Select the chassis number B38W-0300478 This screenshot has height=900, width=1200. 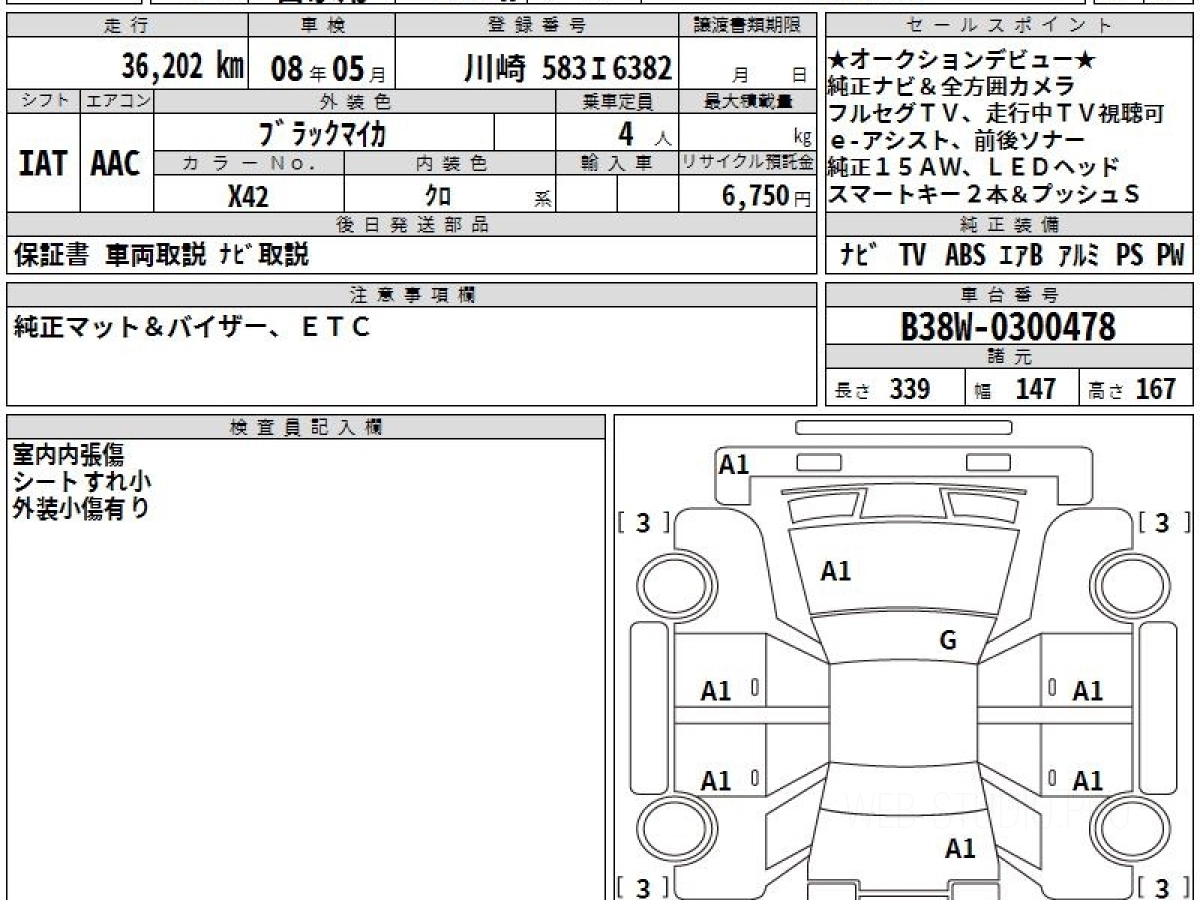pyautogui.click(x=1008, y=327)
